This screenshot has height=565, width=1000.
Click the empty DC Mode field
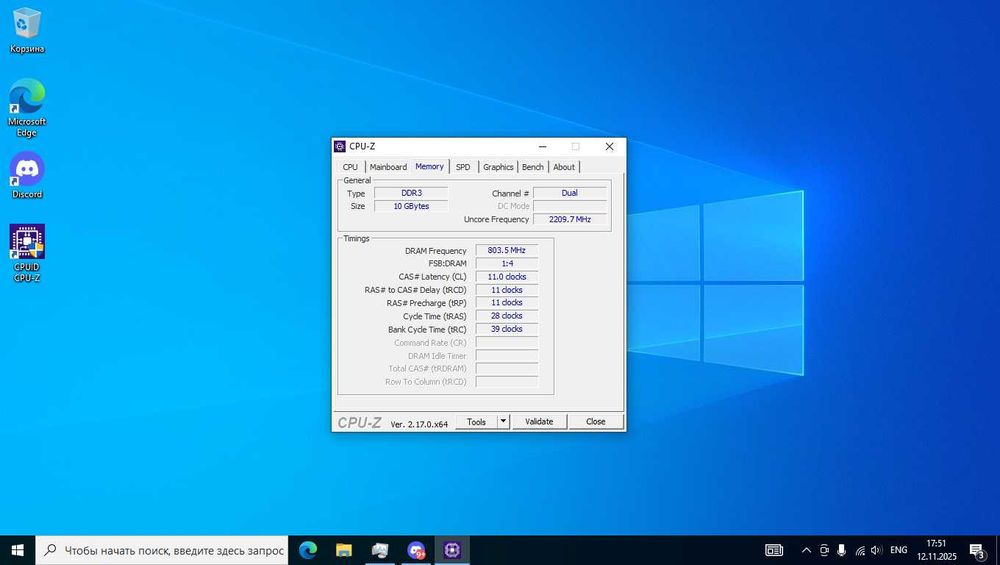tap(570, 207)
